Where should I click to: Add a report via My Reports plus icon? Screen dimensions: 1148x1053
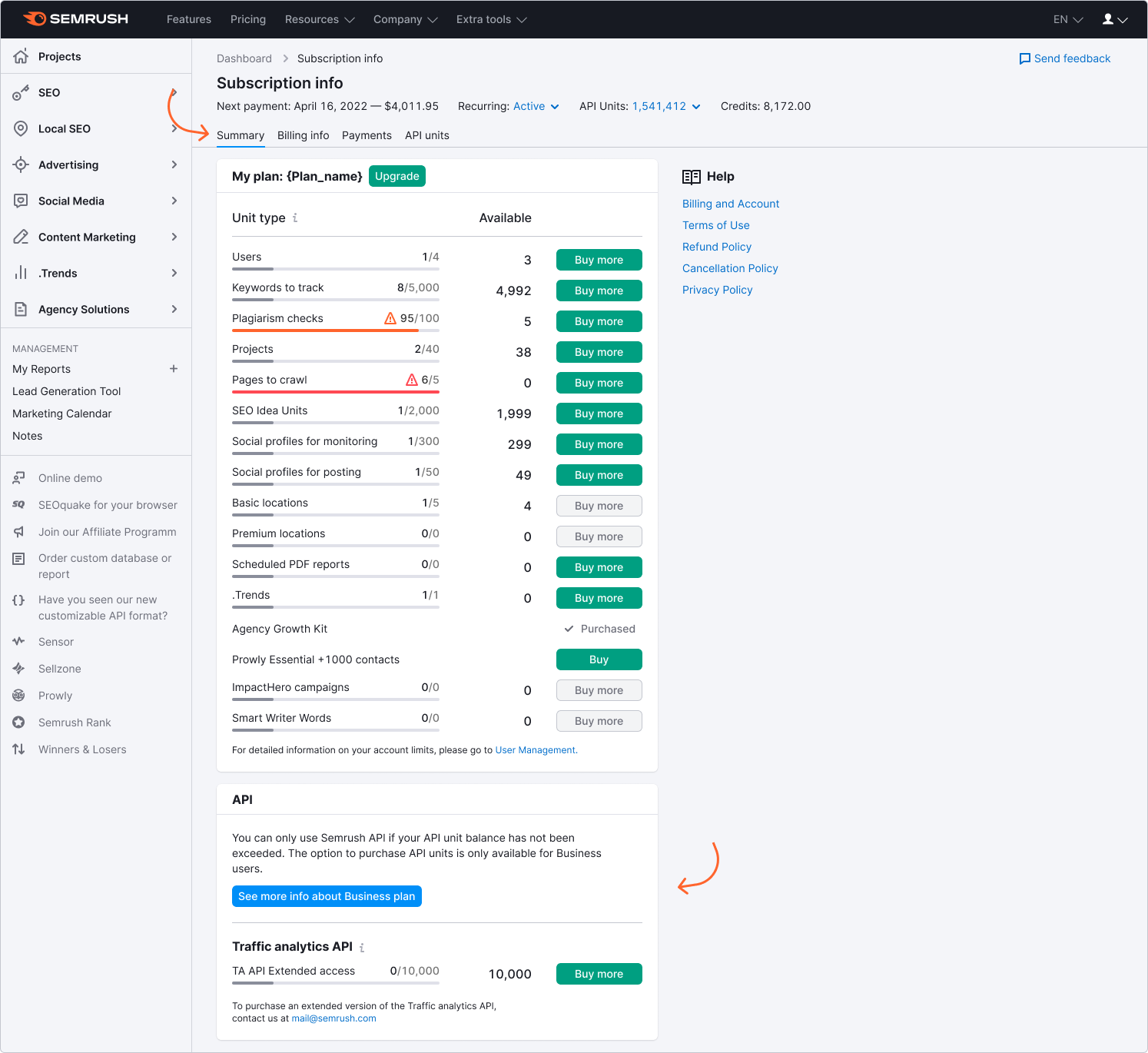pos(174,369)
